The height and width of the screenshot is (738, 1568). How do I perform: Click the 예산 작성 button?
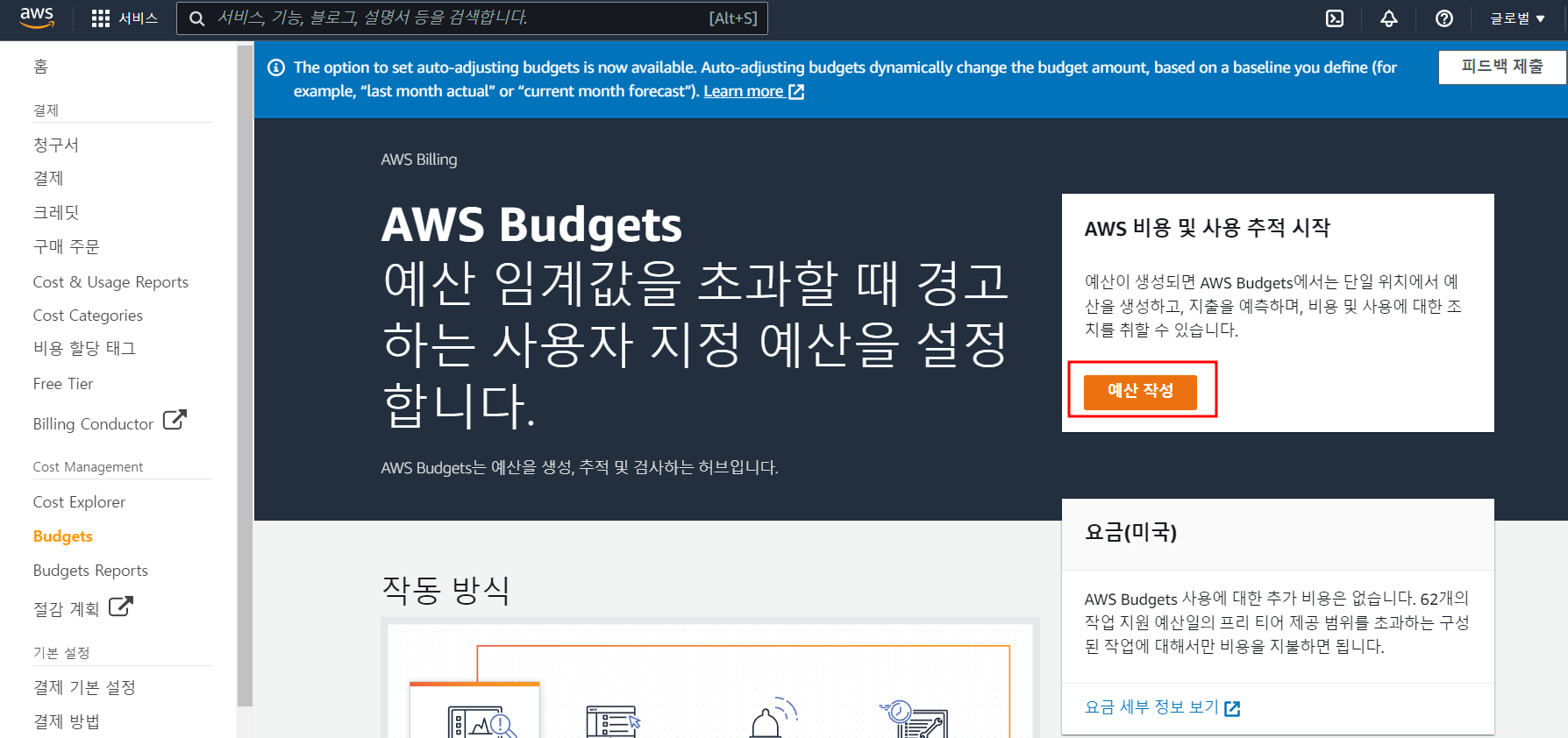click(1140, 391)
